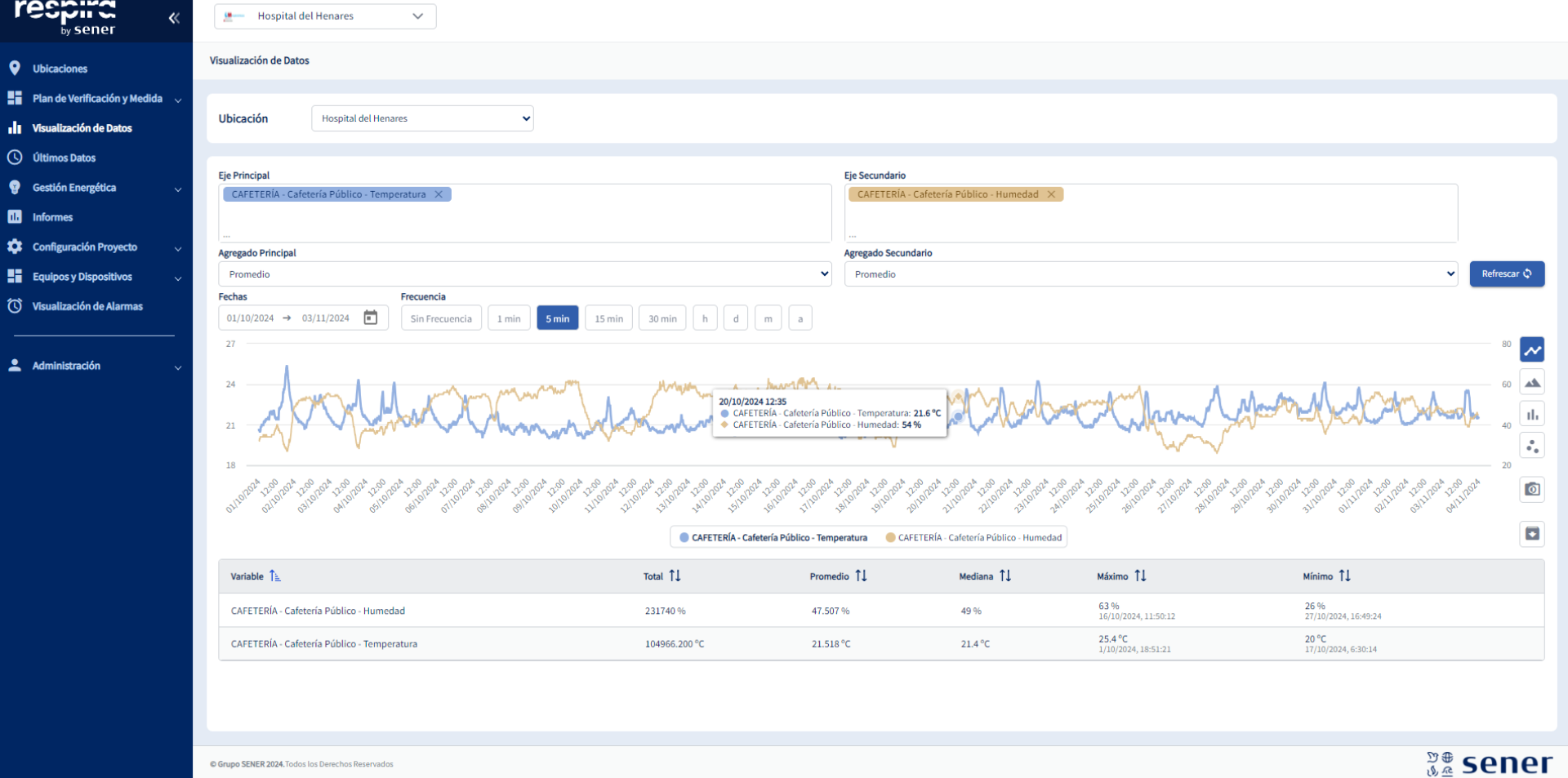Remove the Humedad tag from Eje Secundario
This screenshot has width=1568, height=778.
tap(1052, 194)
